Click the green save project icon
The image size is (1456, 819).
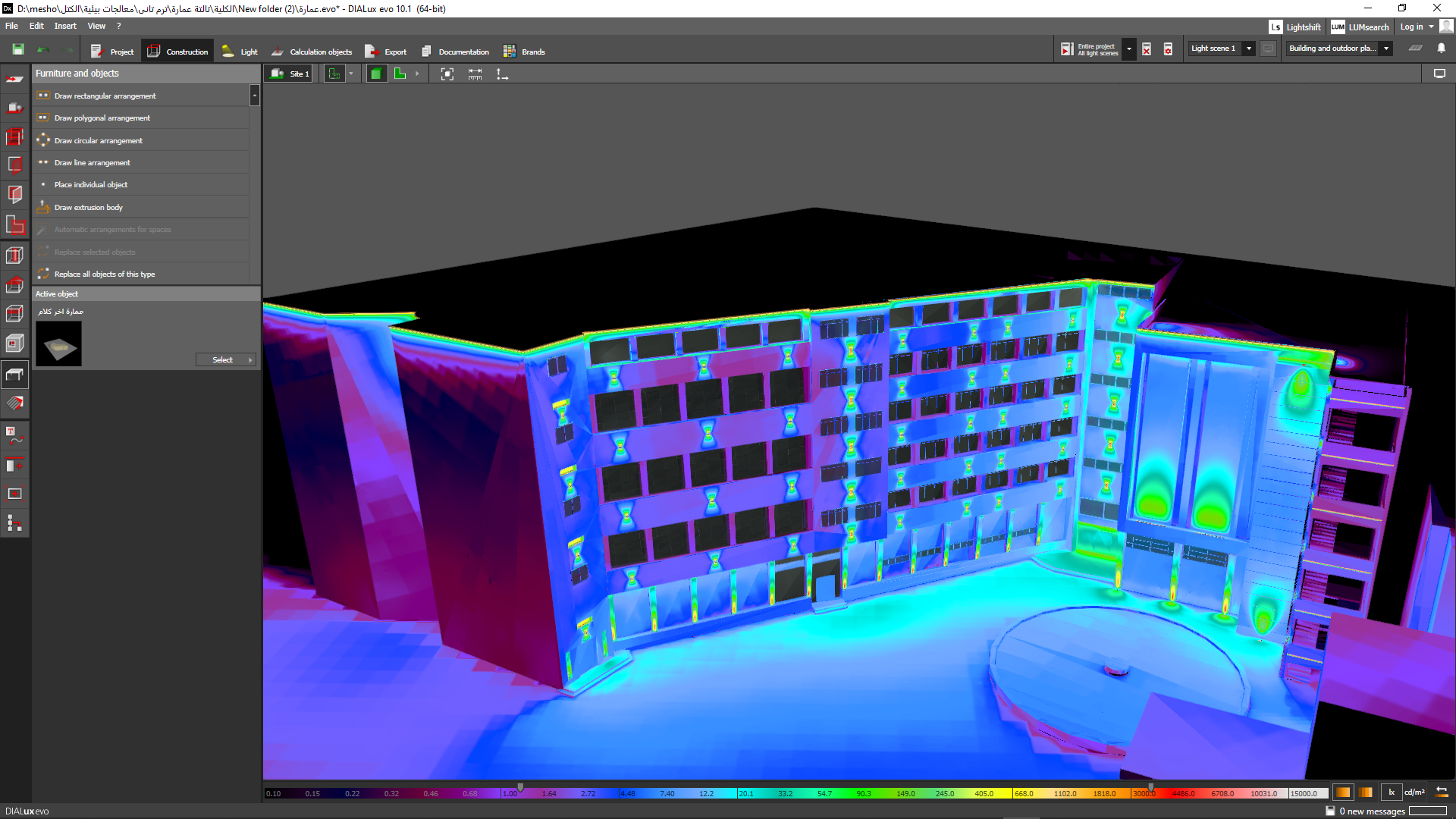17,49
